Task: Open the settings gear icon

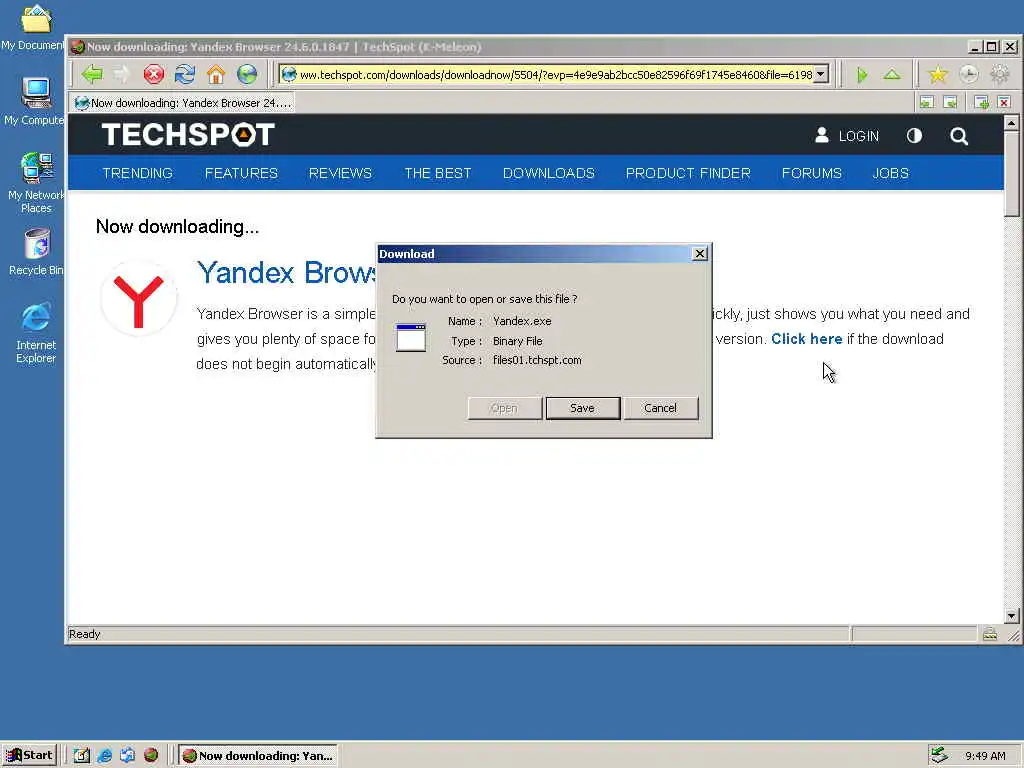Action: point(1000,74)
